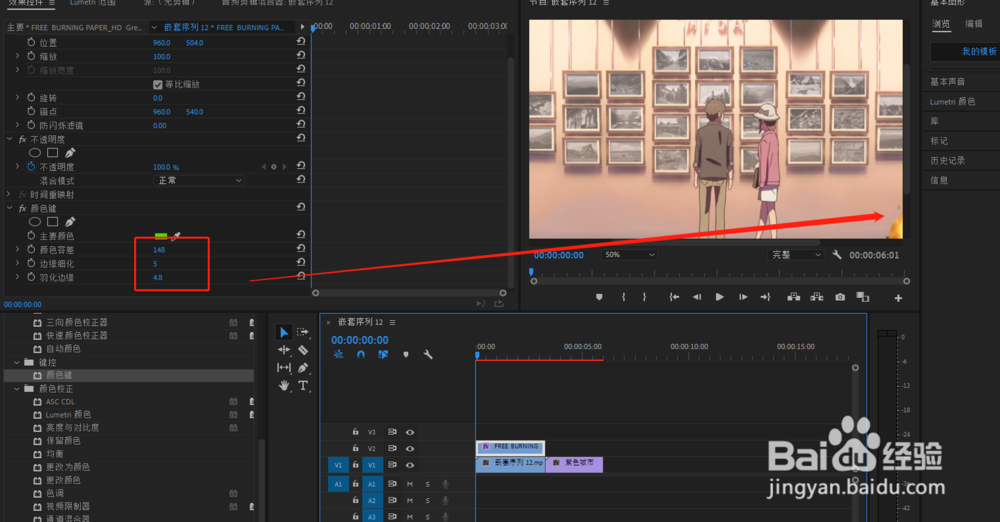Screen dimensions: 1000x522
Task: Toggle sync lock on V3
Action: [x=392, y=432]
